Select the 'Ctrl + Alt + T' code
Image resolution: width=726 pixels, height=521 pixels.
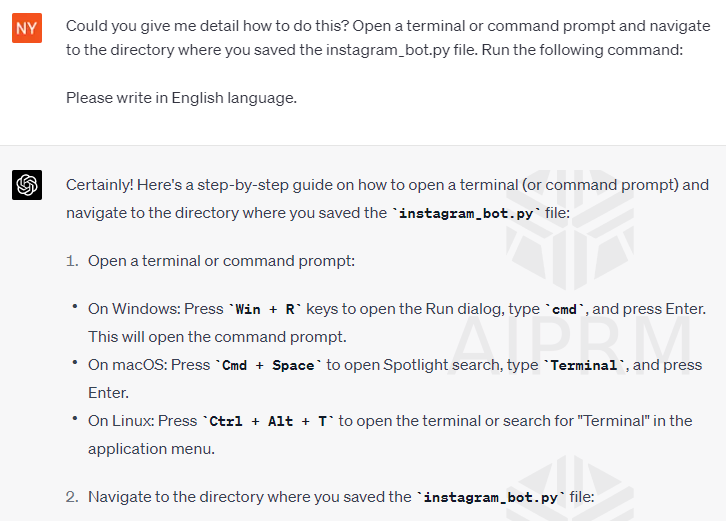click(268, 421)
